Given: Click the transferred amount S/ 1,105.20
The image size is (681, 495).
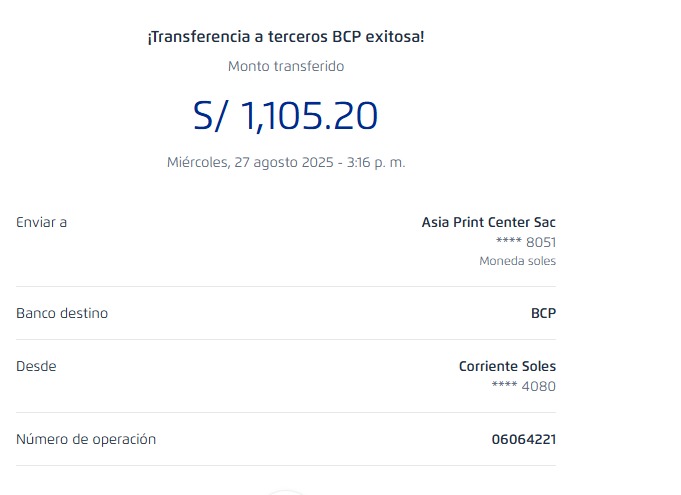Looking at the screenshot, I should (x=286, y=117).
